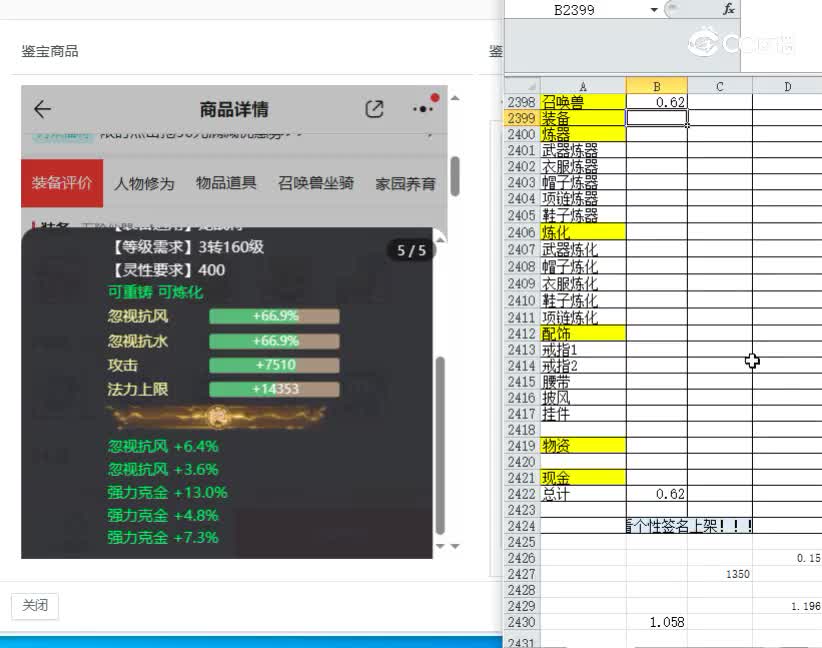Click the Name Box showing B2399
The height and width of the screenshot is (648, 822).
[x=574, y=10]
